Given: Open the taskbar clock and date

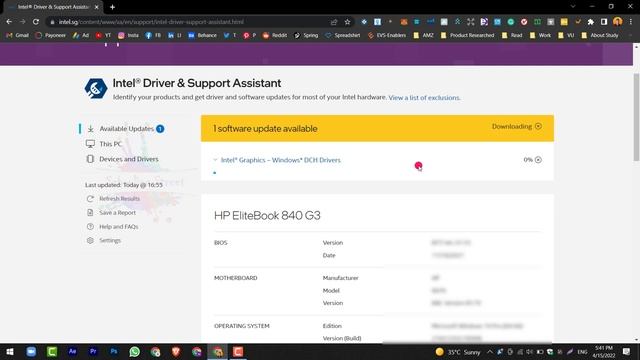Looking at the screenshot, I should pos(604,351).
